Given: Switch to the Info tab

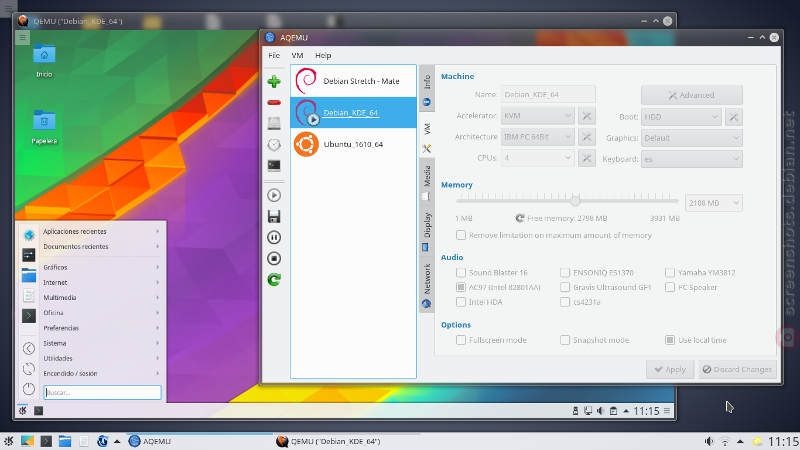Looking at the screenshot, I should click(x=427, y=90).
